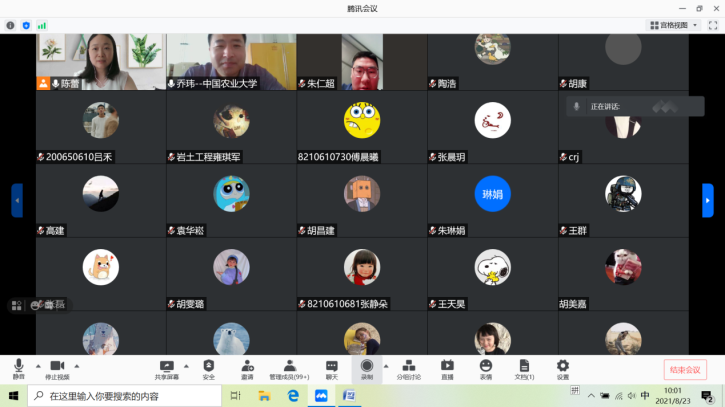Expand the audio options arrow beside mute

click(x=38, y=365)
